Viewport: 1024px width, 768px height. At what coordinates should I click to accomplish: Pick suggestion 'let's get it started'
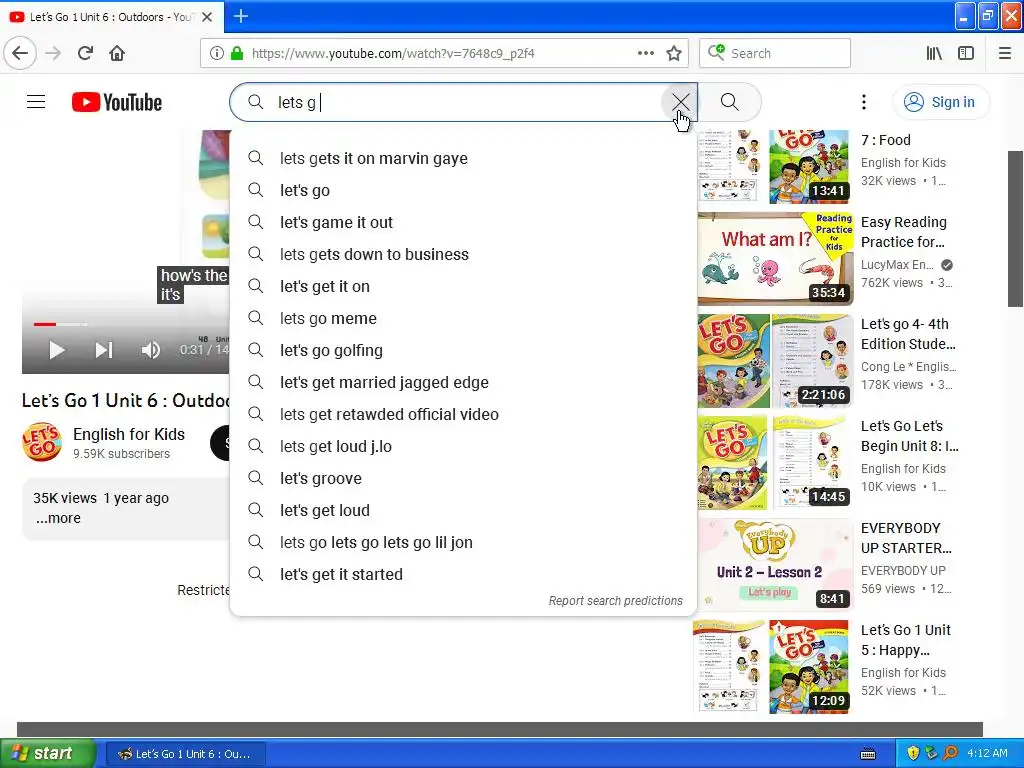[x=463, y=574]
